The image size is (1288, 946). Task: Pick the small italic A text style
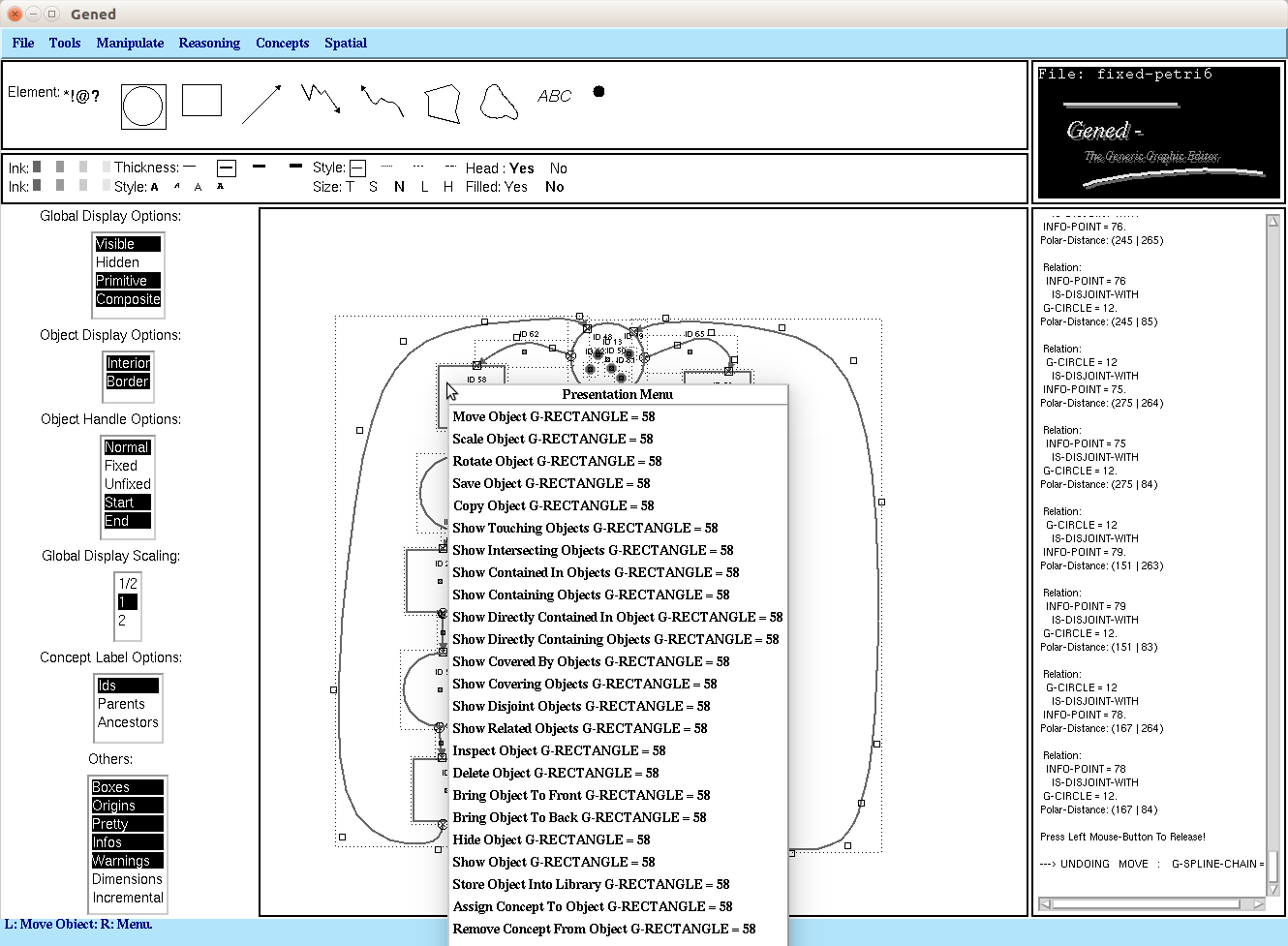[x=176, y=186]
